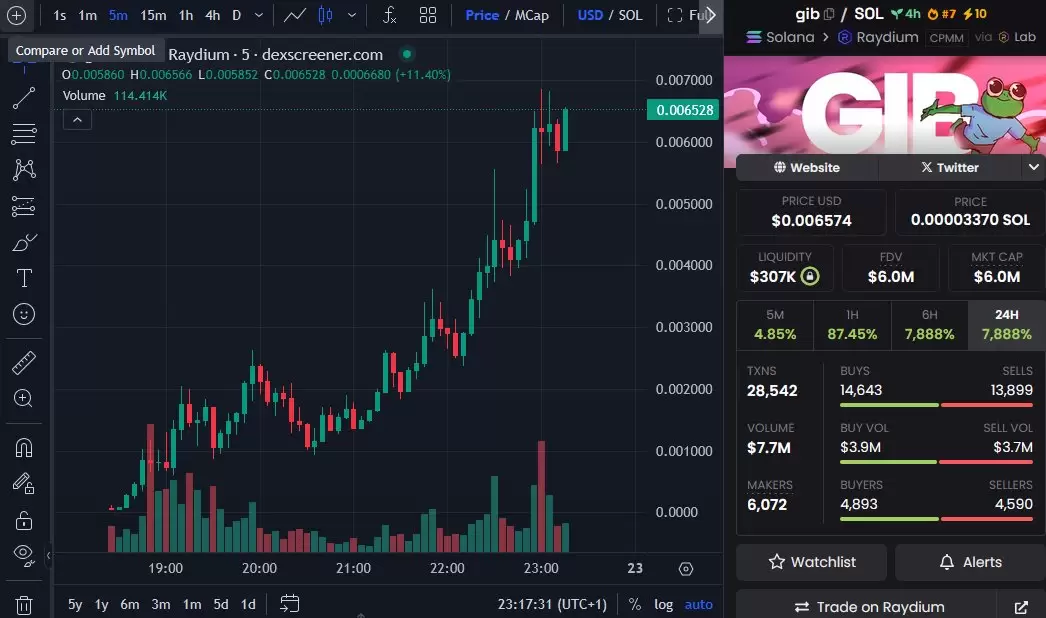Open the gib Website link
1046x618 pixels.
point(807,168)
